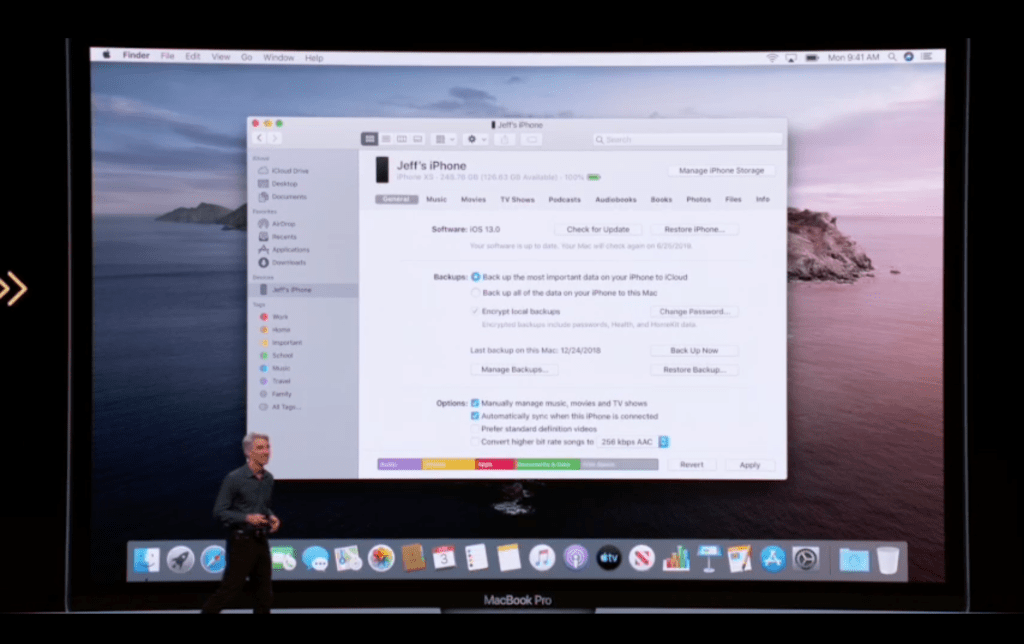Image resolution: width=1024 pixels, height=644 pixels.
Task: Enable Prefer standard definition videos
Action: pos(475,428)
